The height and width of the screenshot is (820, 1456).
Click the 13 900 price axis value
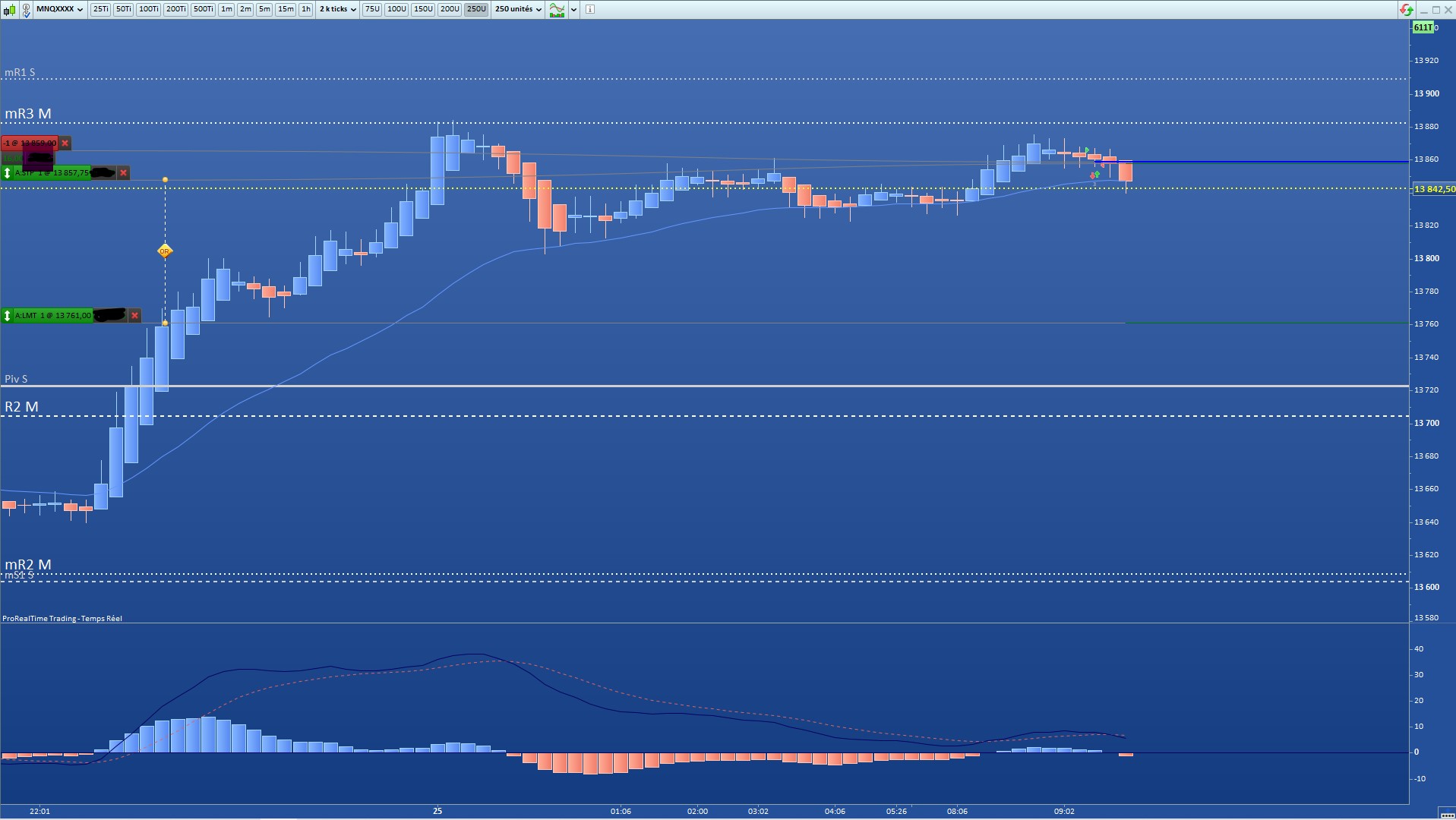pos(1426,93)
